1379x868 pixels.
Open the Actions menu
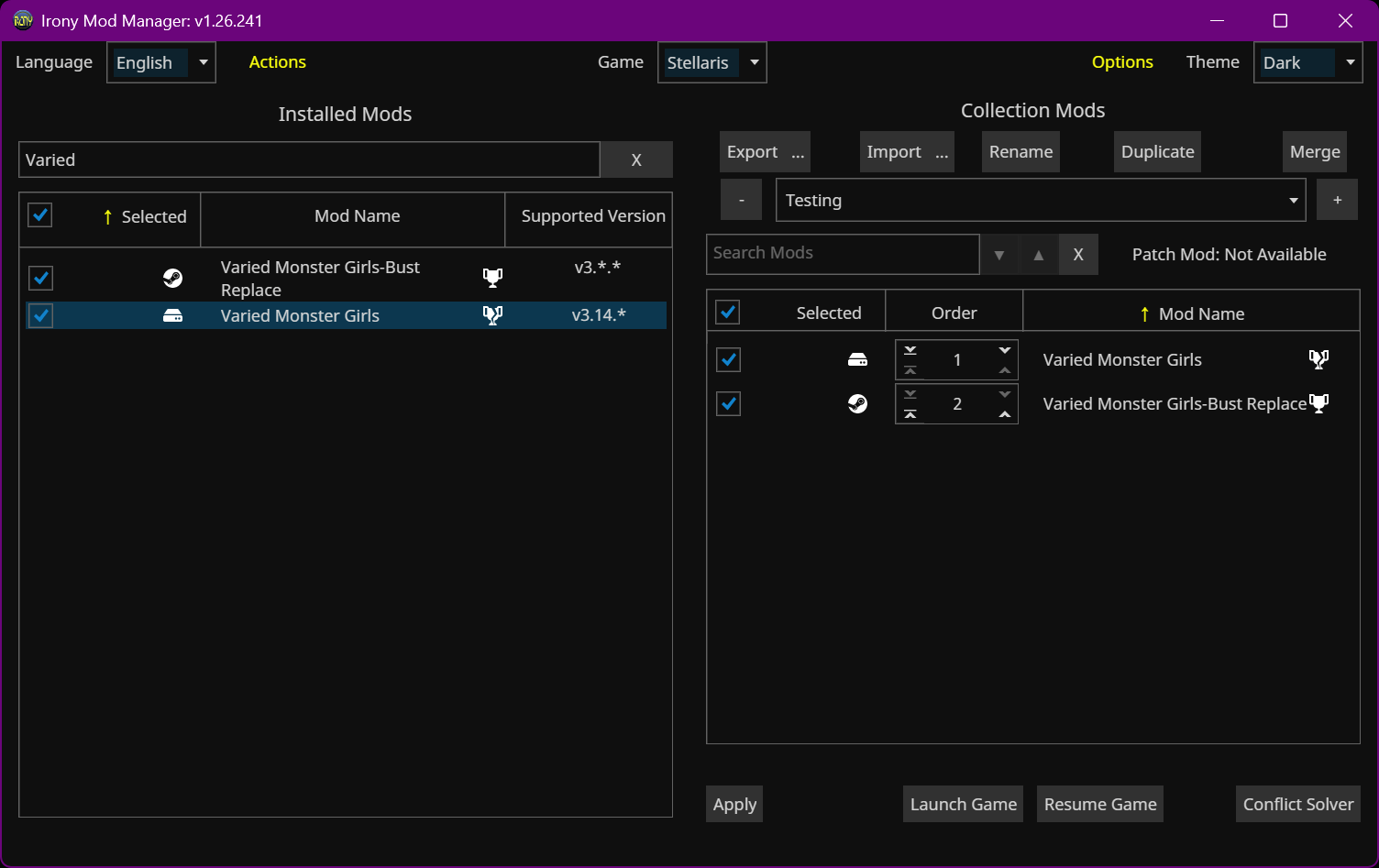(x=277, y=62)
